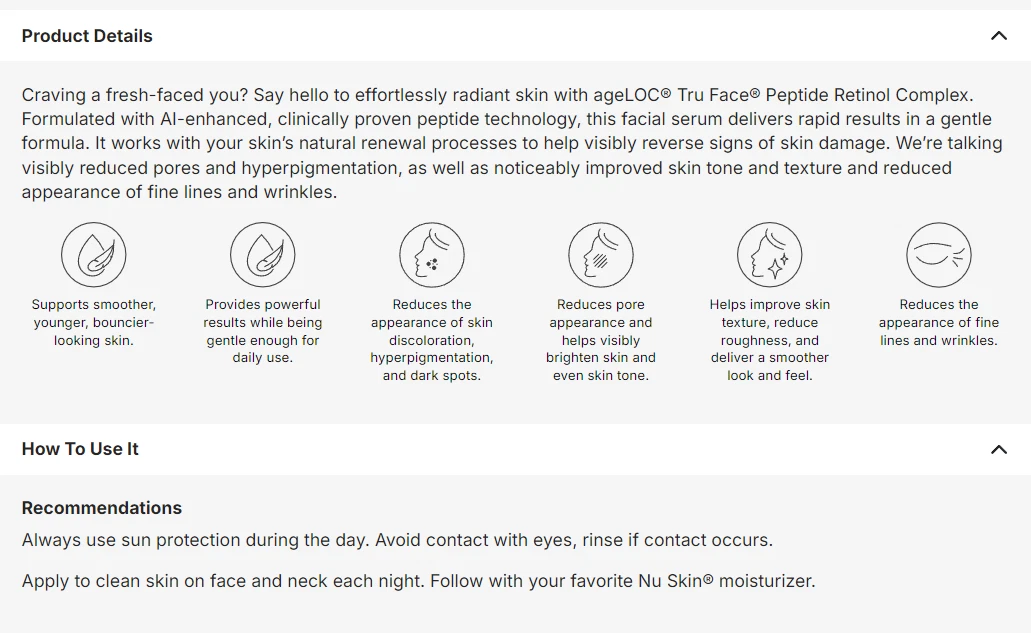Screen dimensions: 1031x633
Task: Click the 'Always use sun protection' instruction
Action: (397, 540)
